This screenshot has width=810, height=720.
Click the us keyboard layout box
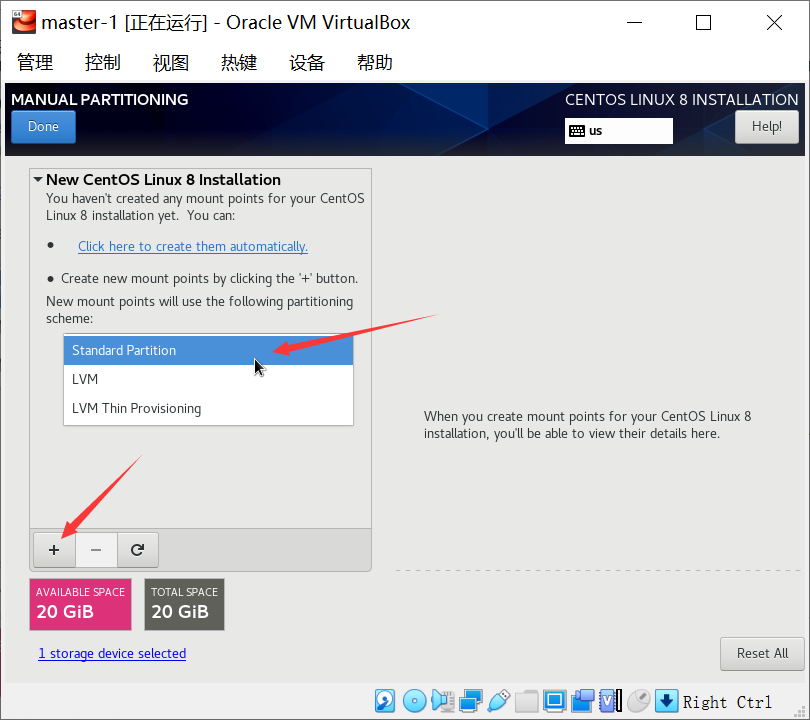point(619,131)
